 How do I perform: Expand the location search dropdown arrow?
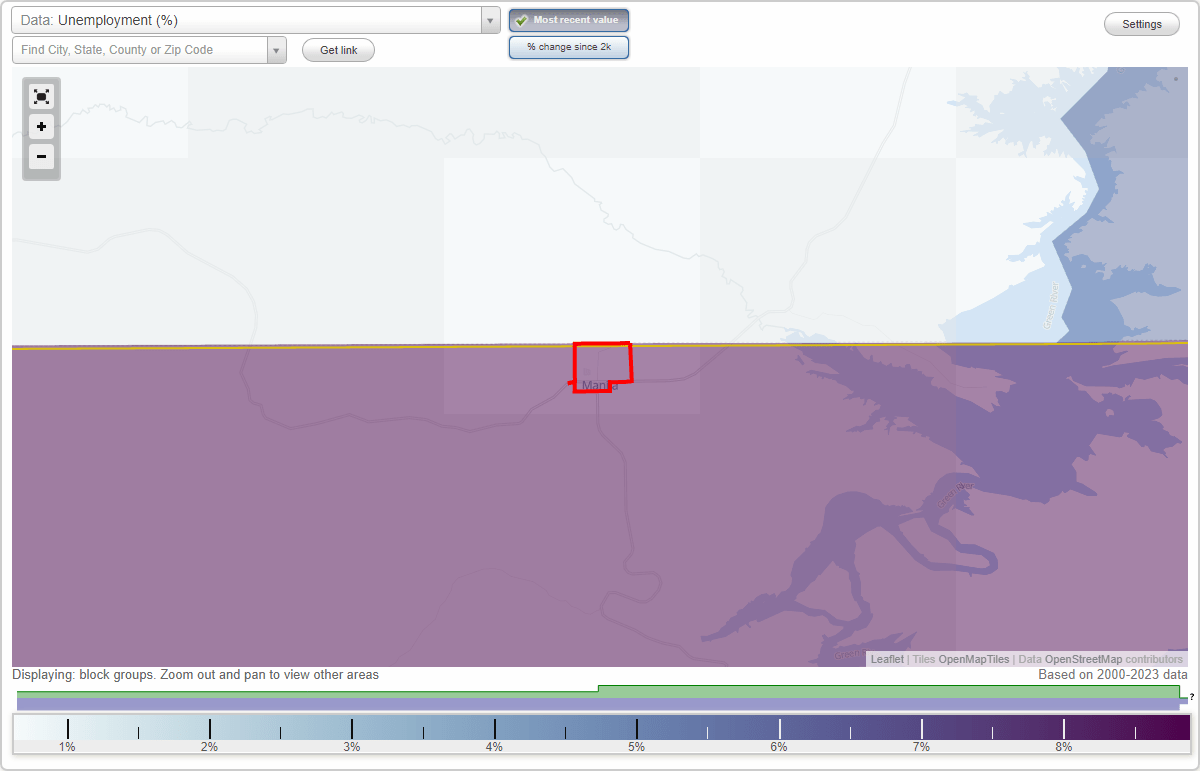(277, 50)
